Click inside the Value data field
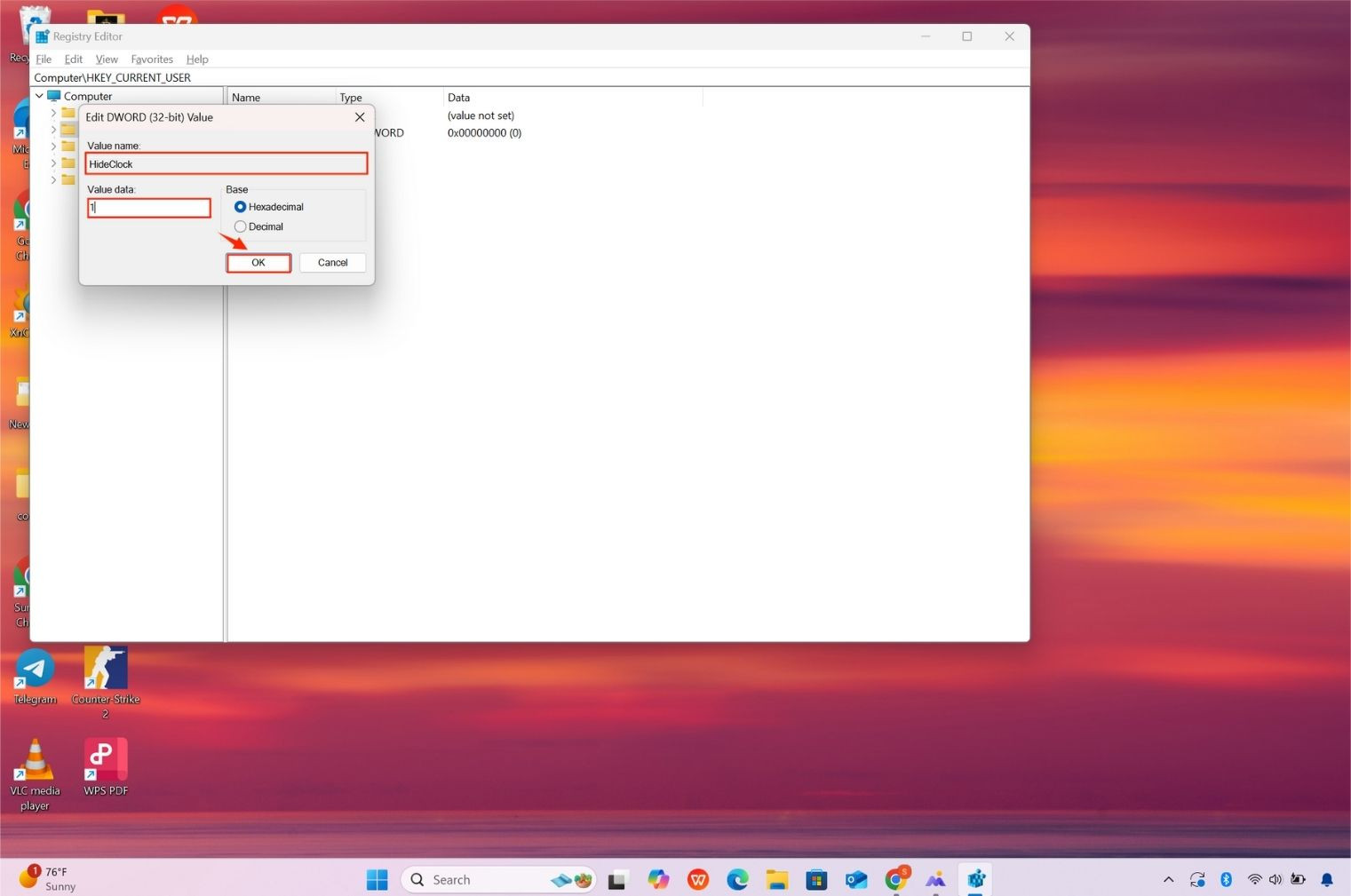Image resolution: width=1351 pixels, height=896 pixels. tap(148, 207)
